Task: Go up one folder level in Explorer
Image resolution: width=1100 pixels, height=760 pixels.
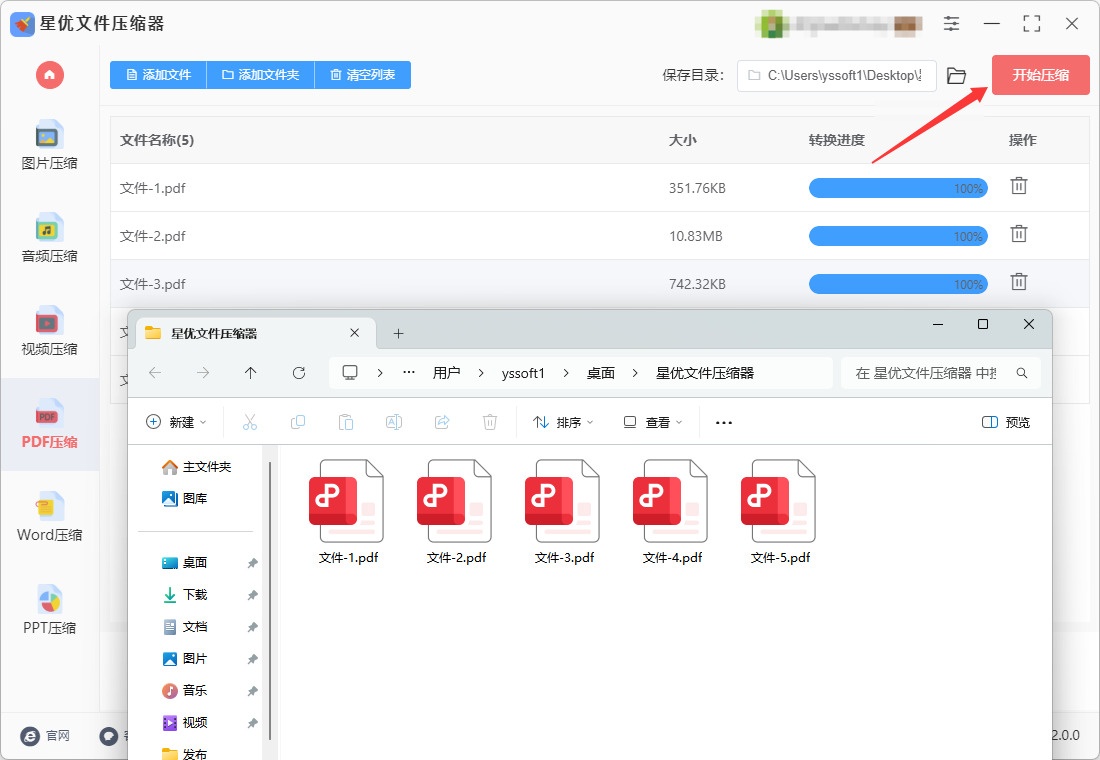Action: (250, 373)
